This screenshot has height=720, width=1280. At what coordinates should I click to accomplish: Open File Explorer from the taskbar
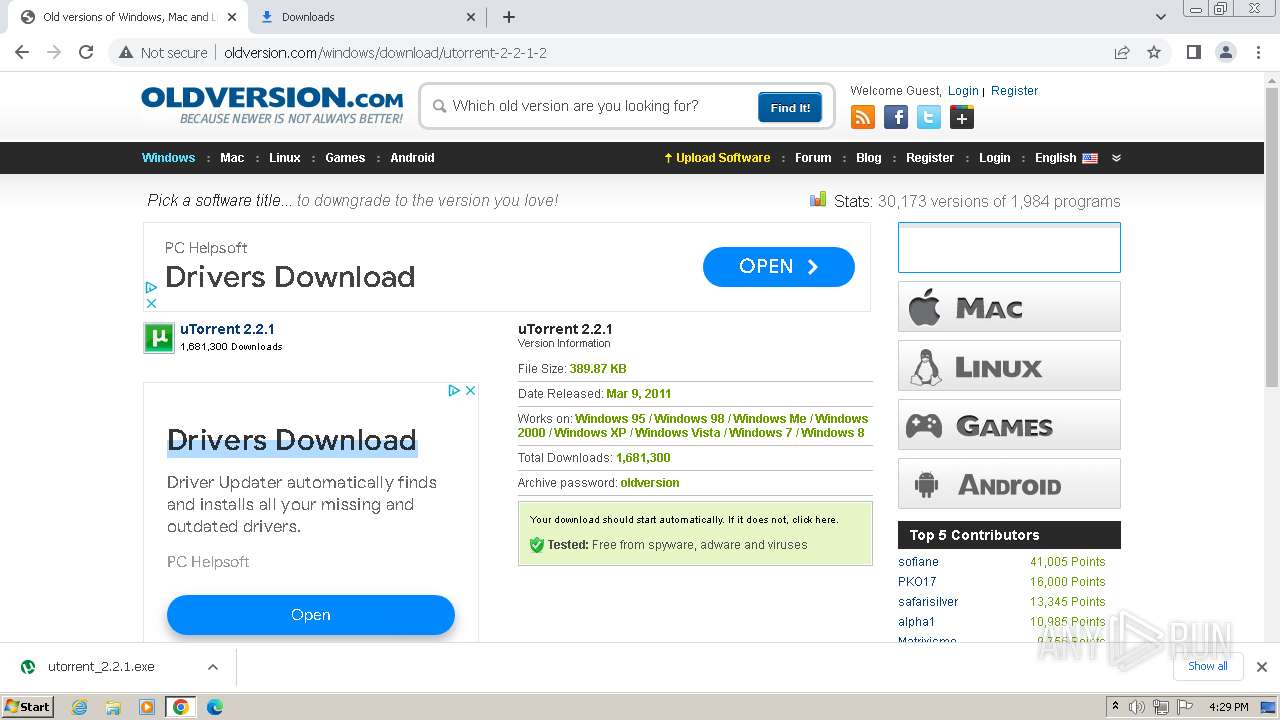click(x=113, y=707)
